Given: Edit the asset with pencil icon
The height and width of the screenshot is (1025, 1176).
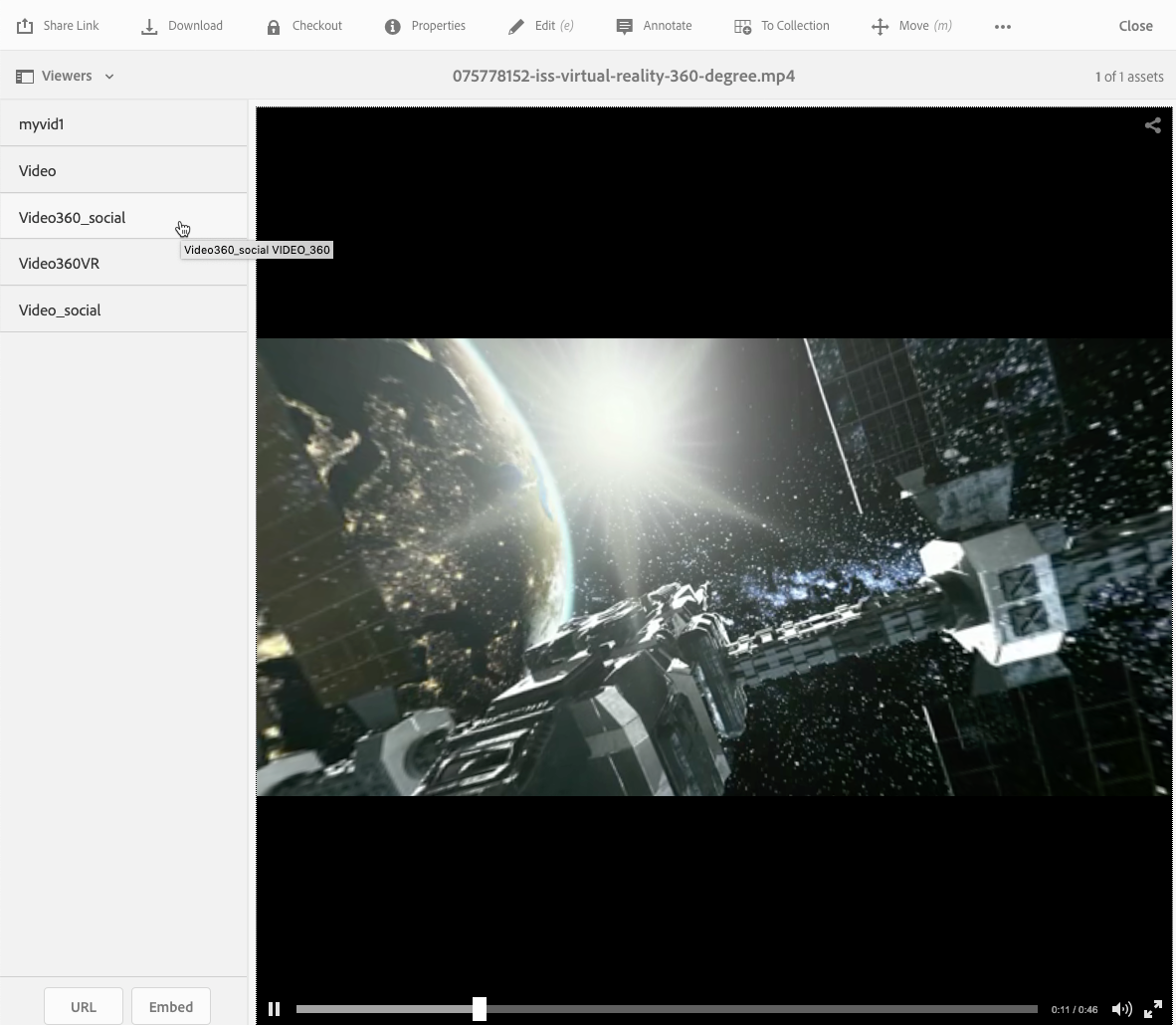Looking at the screenshot, I should 515,27.
